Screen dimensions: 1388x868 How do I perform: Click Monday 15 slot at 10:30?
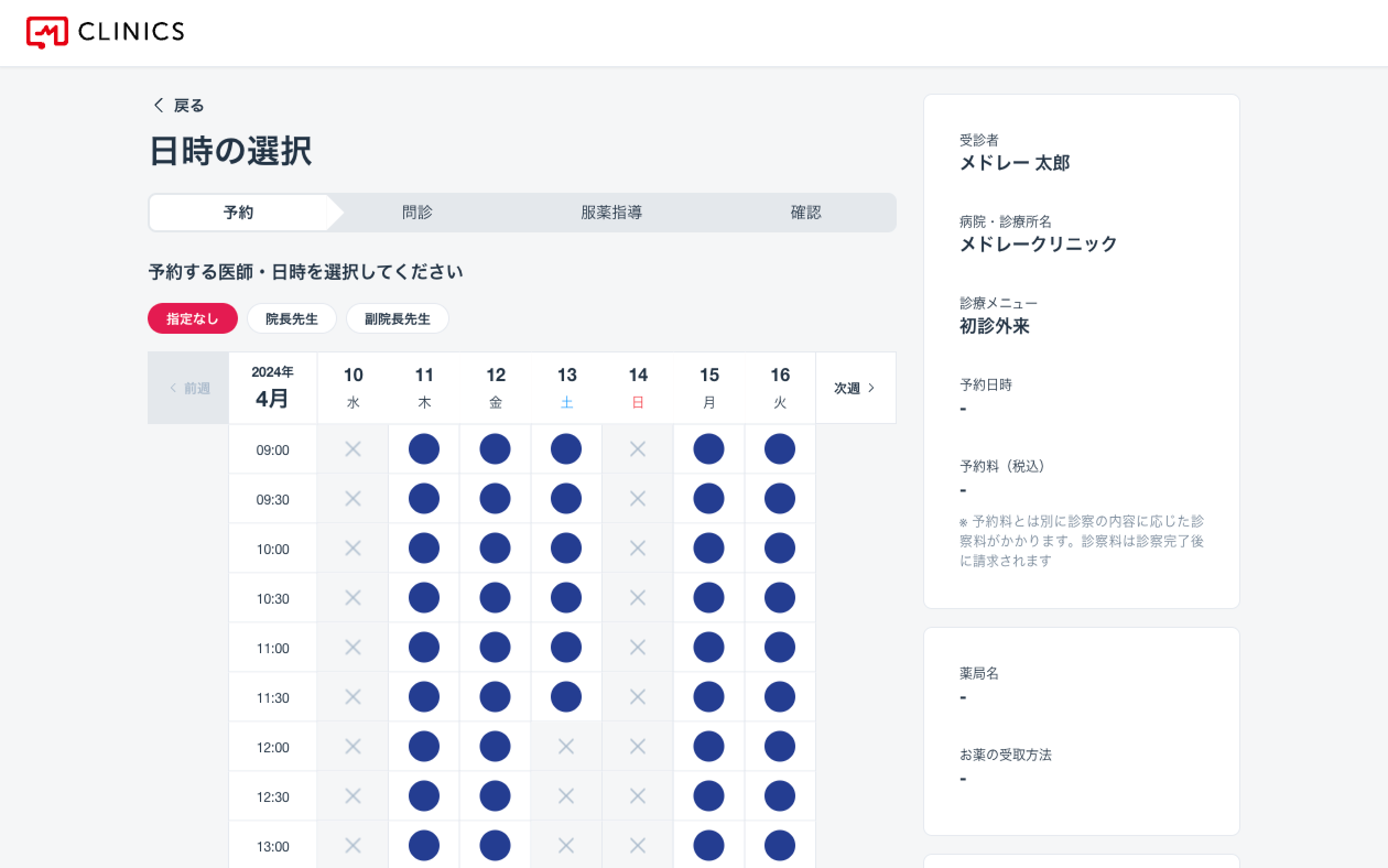pyautogui.click(x=708, y=598)
